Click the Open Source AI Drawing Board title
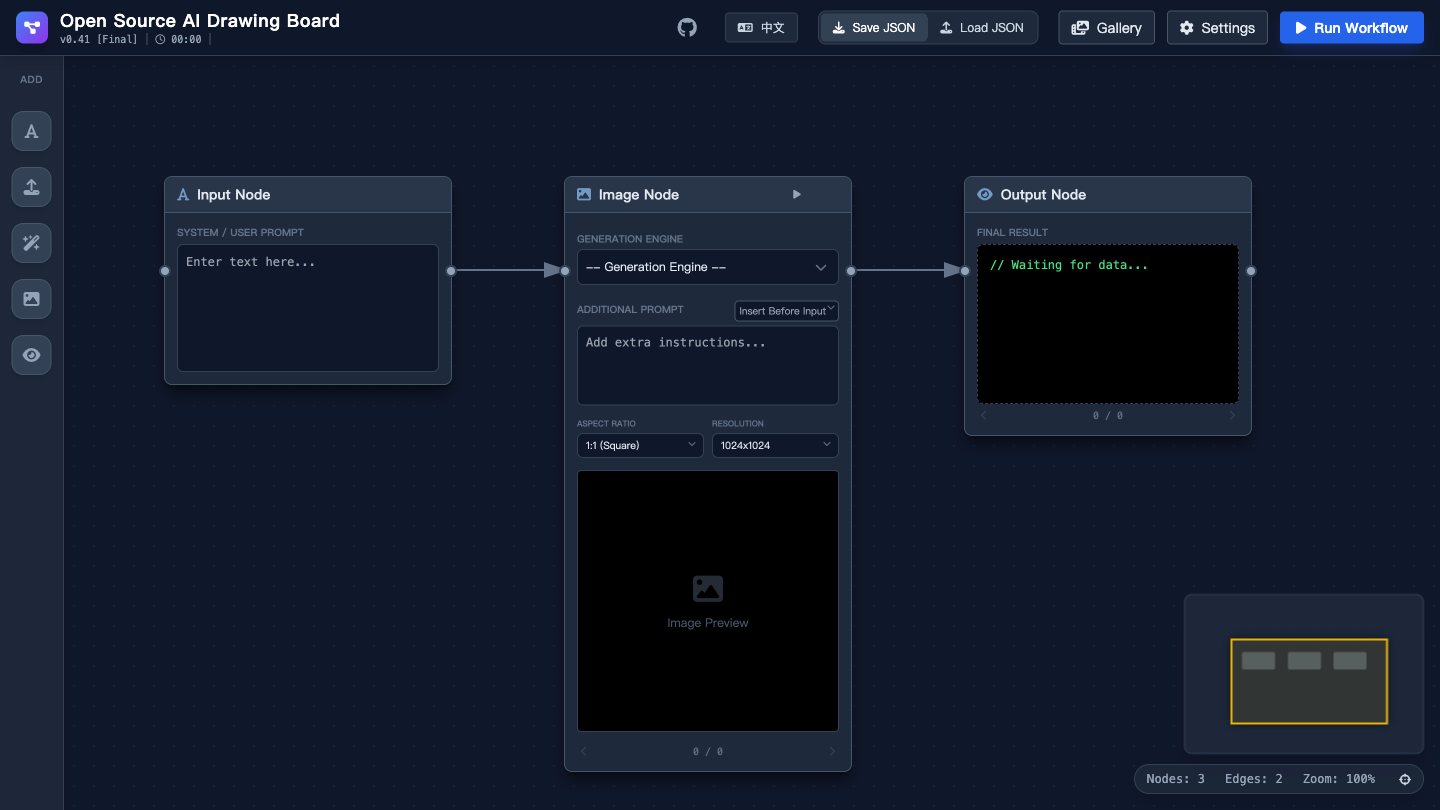 pyautogui.click(x=200, y=21)
